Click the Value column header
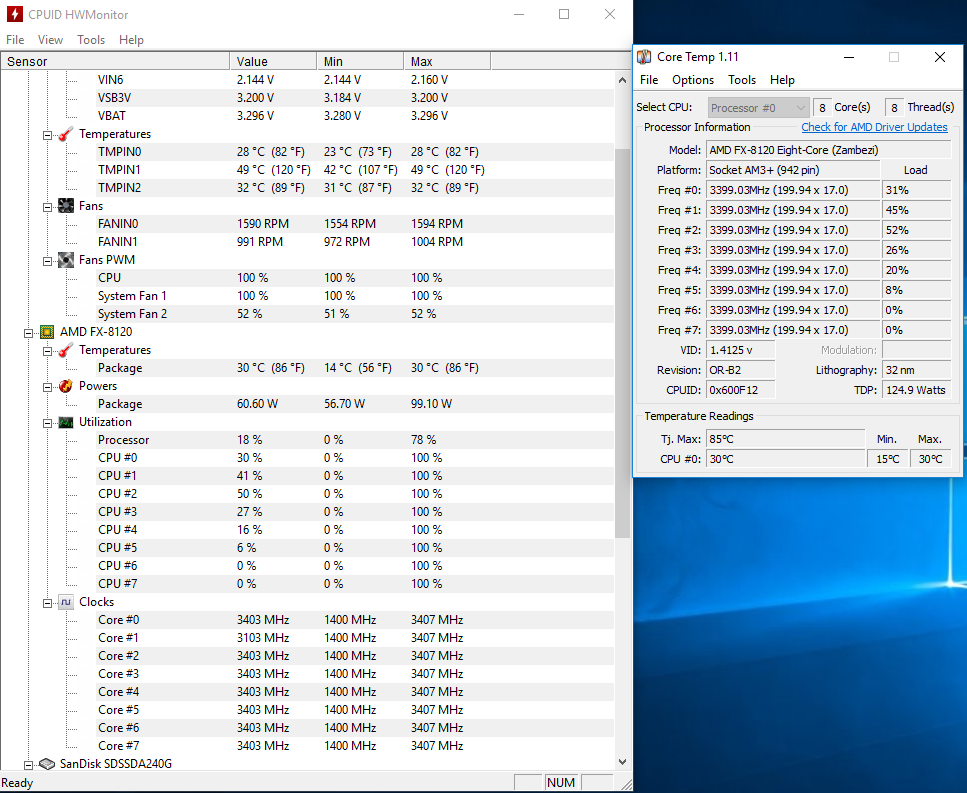Screen dimensions: 967x793 (273, 62)
